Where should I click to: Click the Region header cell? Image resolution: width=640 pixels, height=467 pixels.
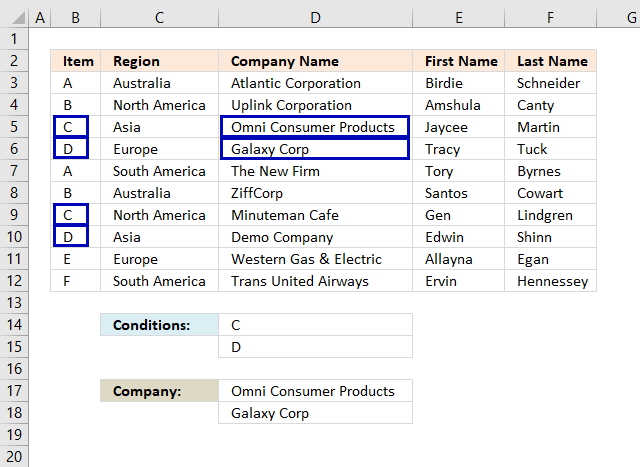160,61
